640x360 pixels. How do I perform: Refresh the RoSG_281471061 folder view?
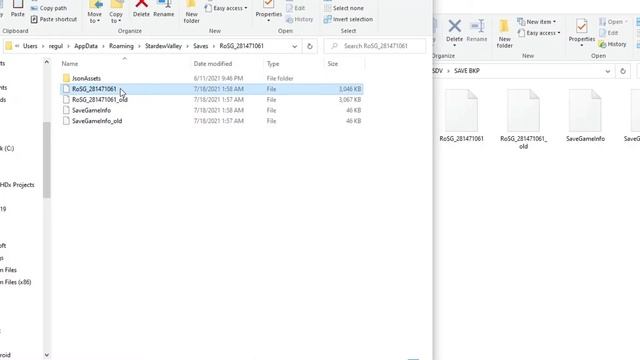click(309, 46)
